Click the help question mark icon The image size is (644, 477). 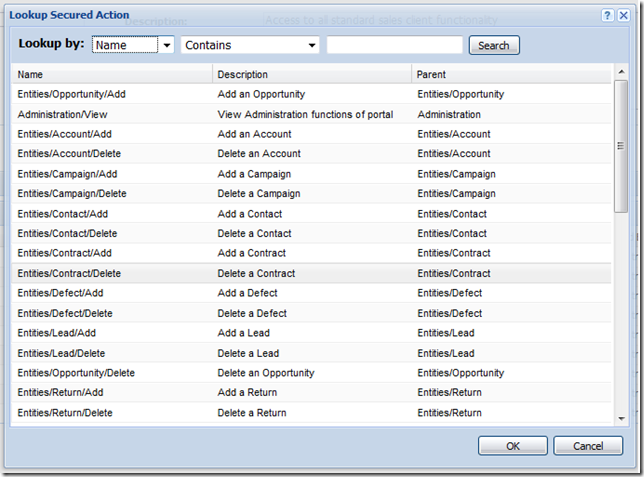pyautogui.click(x=607, y=16)
